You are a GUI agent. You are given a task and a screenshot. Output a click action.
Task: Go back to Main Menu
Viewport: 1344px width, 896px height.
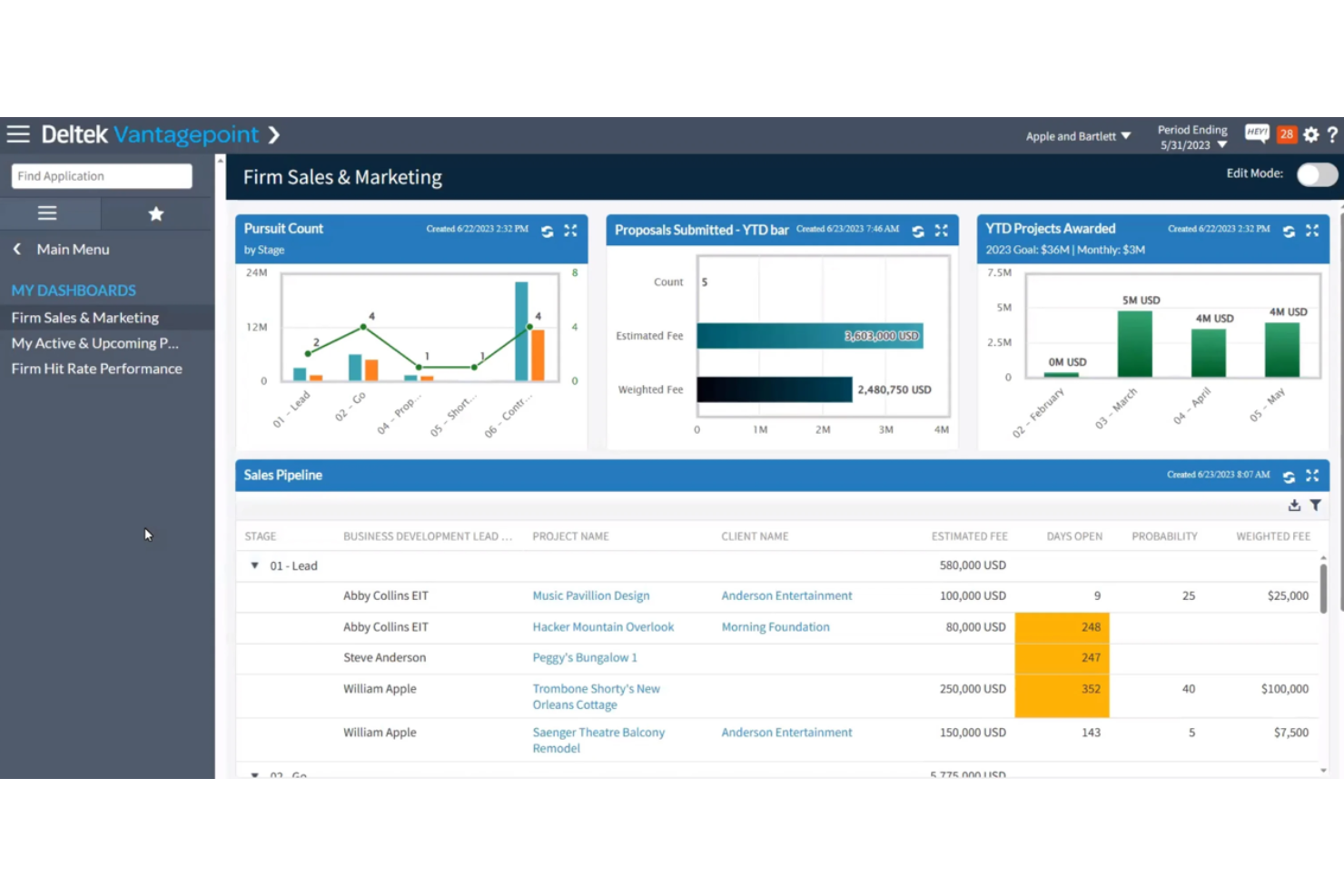tap(61, 249)
